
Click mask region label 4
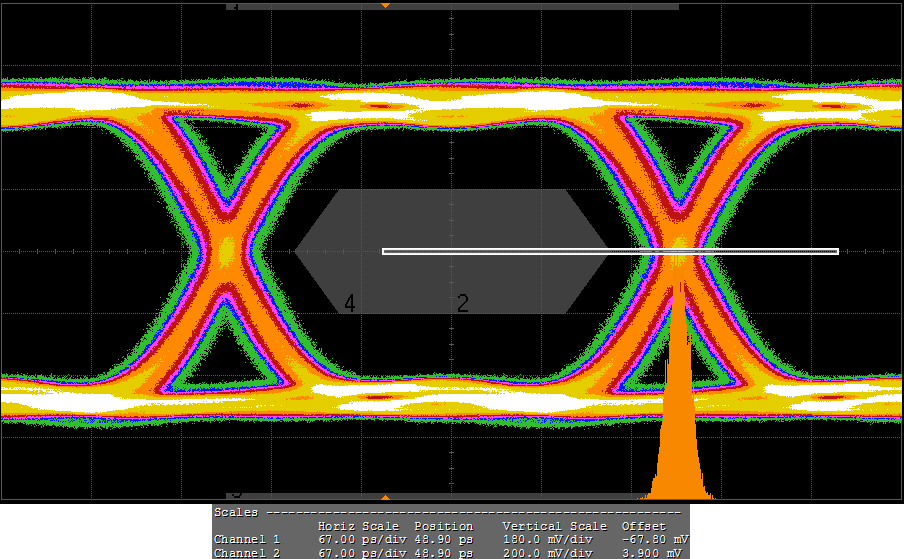tap(350, 303)
